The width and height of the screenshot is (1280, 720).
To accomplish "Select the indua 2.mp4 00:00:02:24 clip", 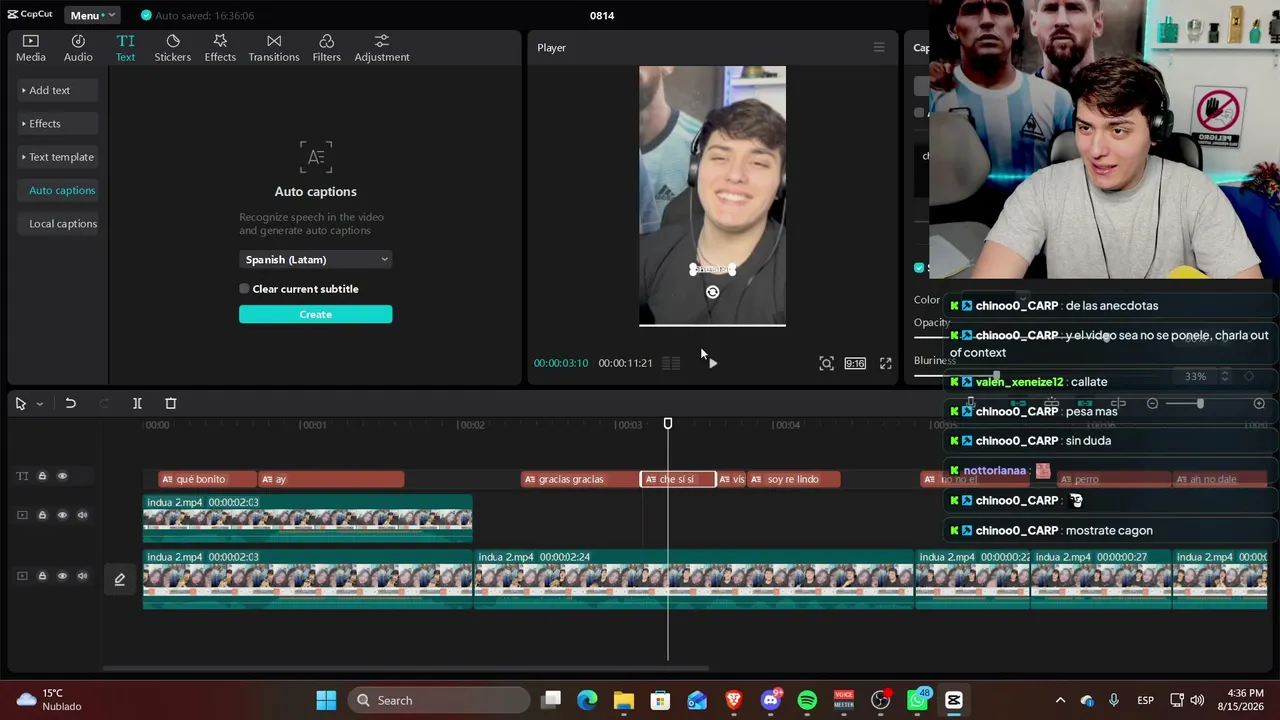I will tap(693, 579).
